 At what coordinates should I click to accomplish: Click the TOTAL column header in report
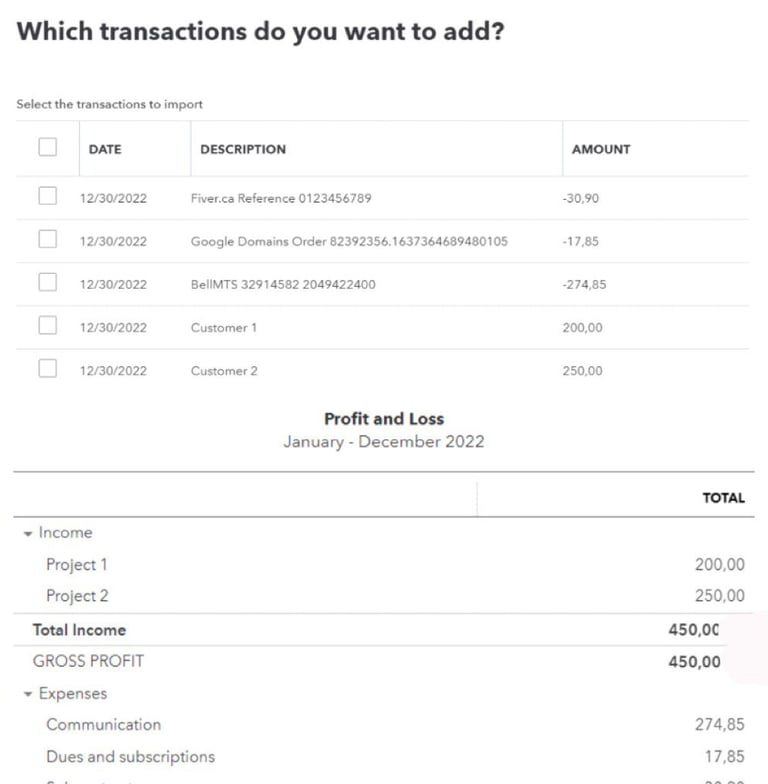point(723,498)
